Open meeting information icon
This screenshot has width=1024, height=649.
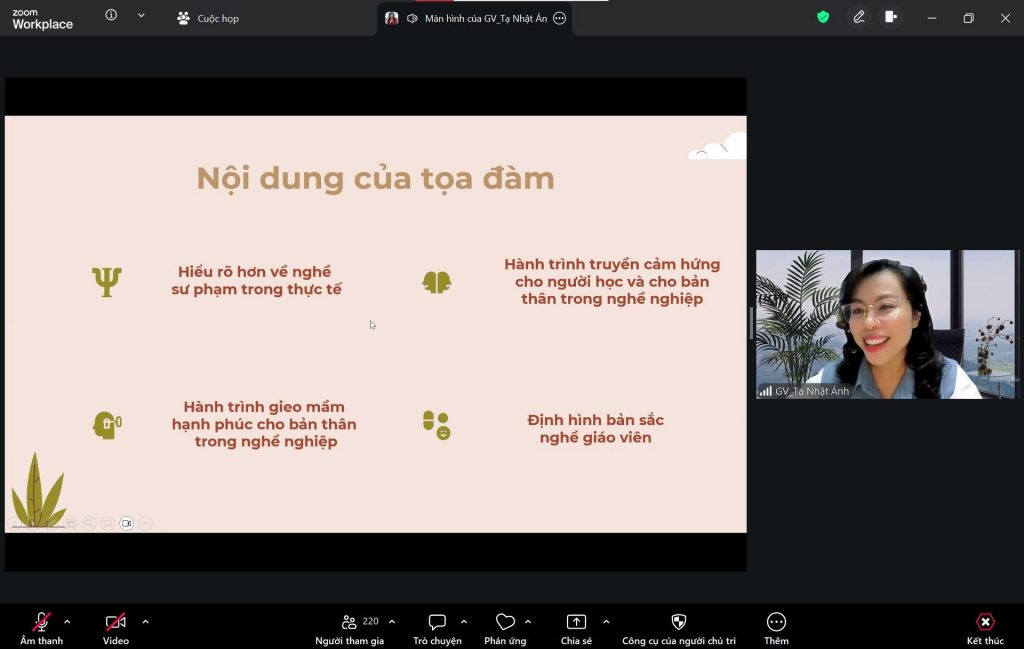[x=111, y=16]
